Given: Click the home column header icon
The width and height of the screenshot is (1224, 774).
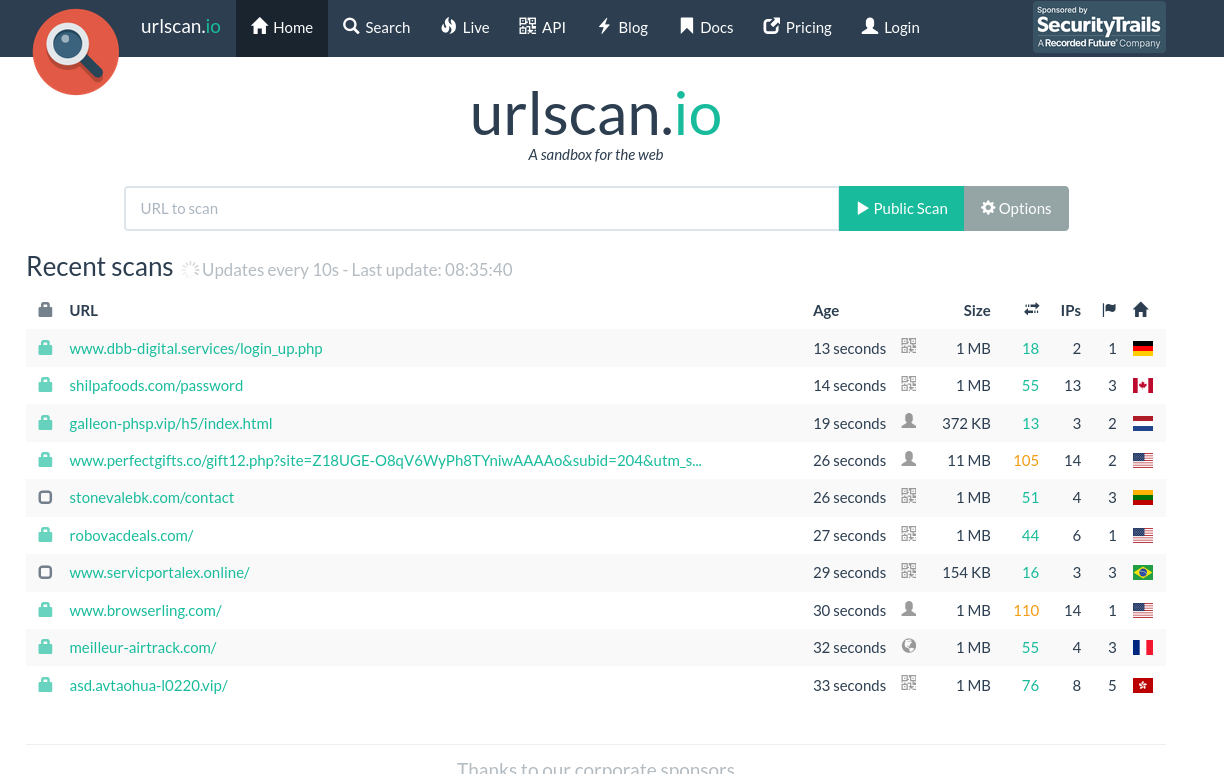Looking at the screenshot, I should (1141, 310).
